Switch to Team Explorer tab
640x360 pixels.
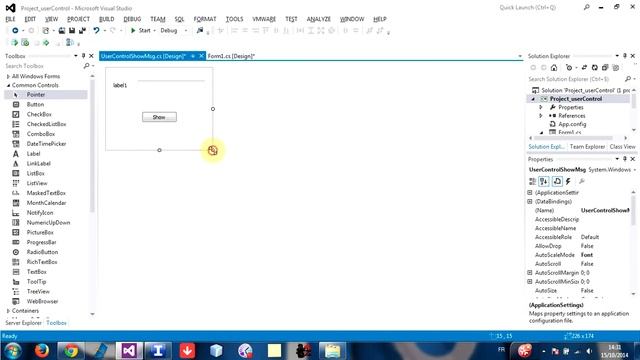pyautogui.click(x=587, y=147)
